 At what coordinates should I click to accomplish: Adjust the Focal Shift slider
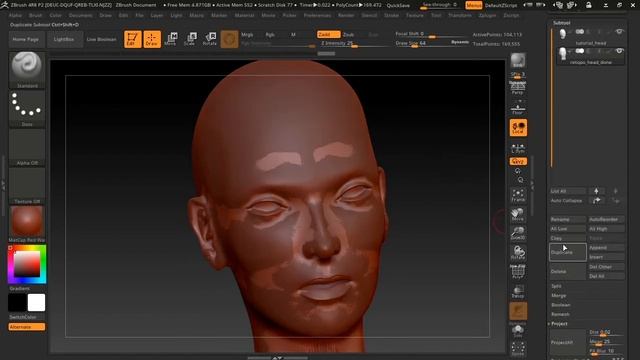tap(432, 34)
